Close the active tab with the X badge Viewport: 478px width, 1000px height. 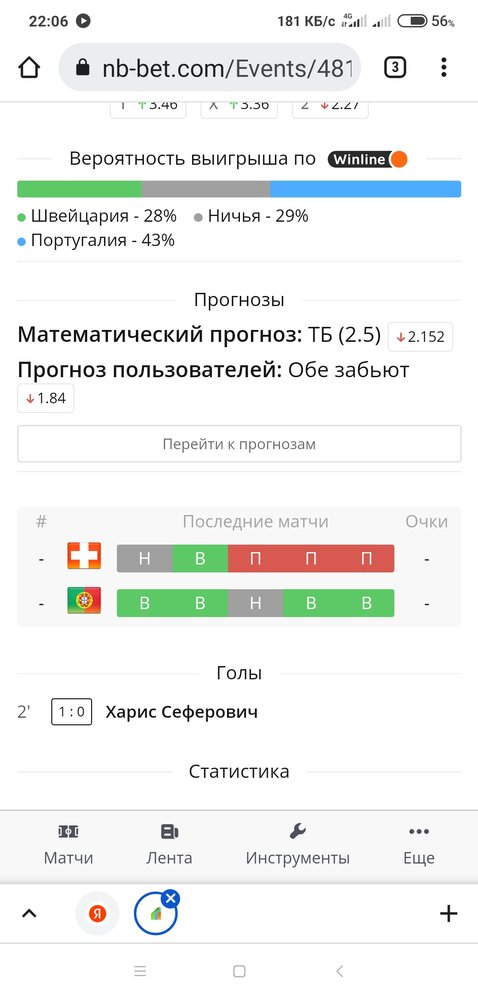click(x=170, y=899)
